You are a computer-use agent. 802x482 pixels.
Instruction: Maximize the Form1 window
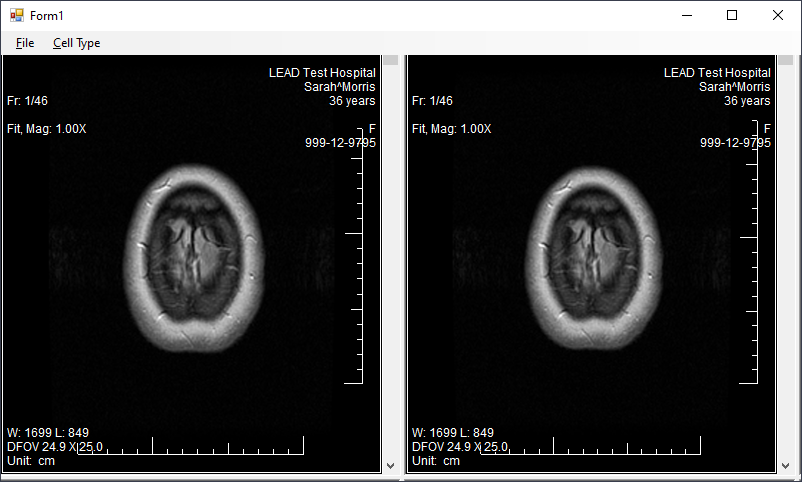tap(732, 15)
